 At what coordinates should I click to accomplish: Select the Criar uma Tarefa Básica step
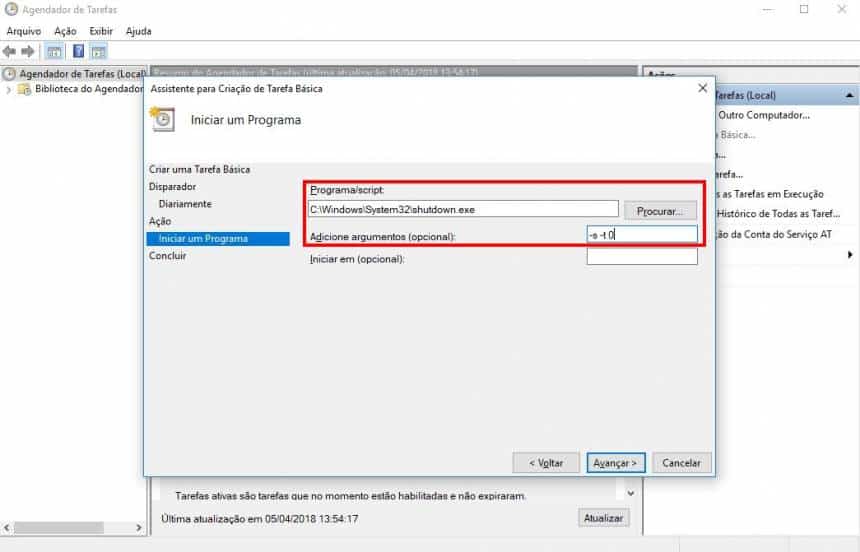pyautogui.click(x=200, y=170)
